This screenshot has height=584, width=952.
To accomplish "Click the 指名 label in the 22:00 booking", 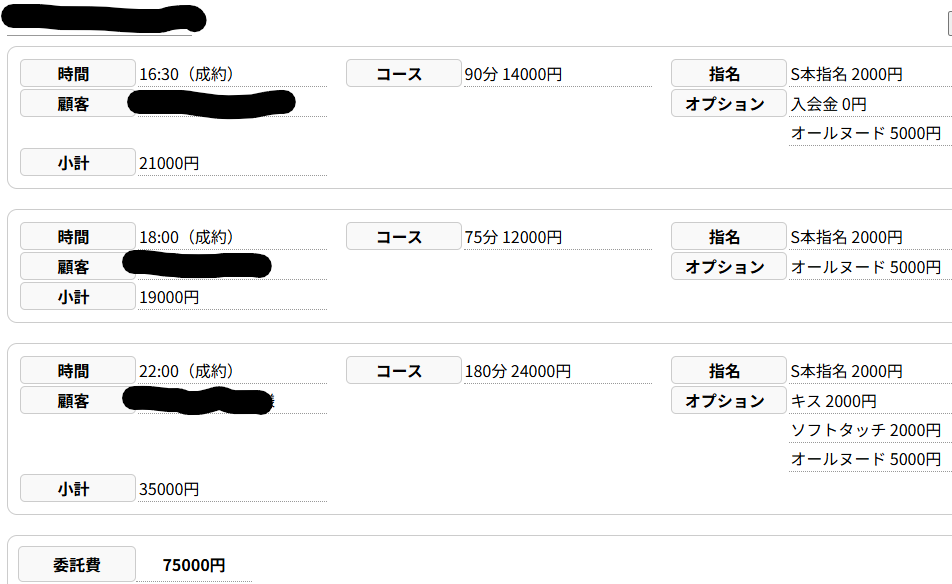I will 728,371.
